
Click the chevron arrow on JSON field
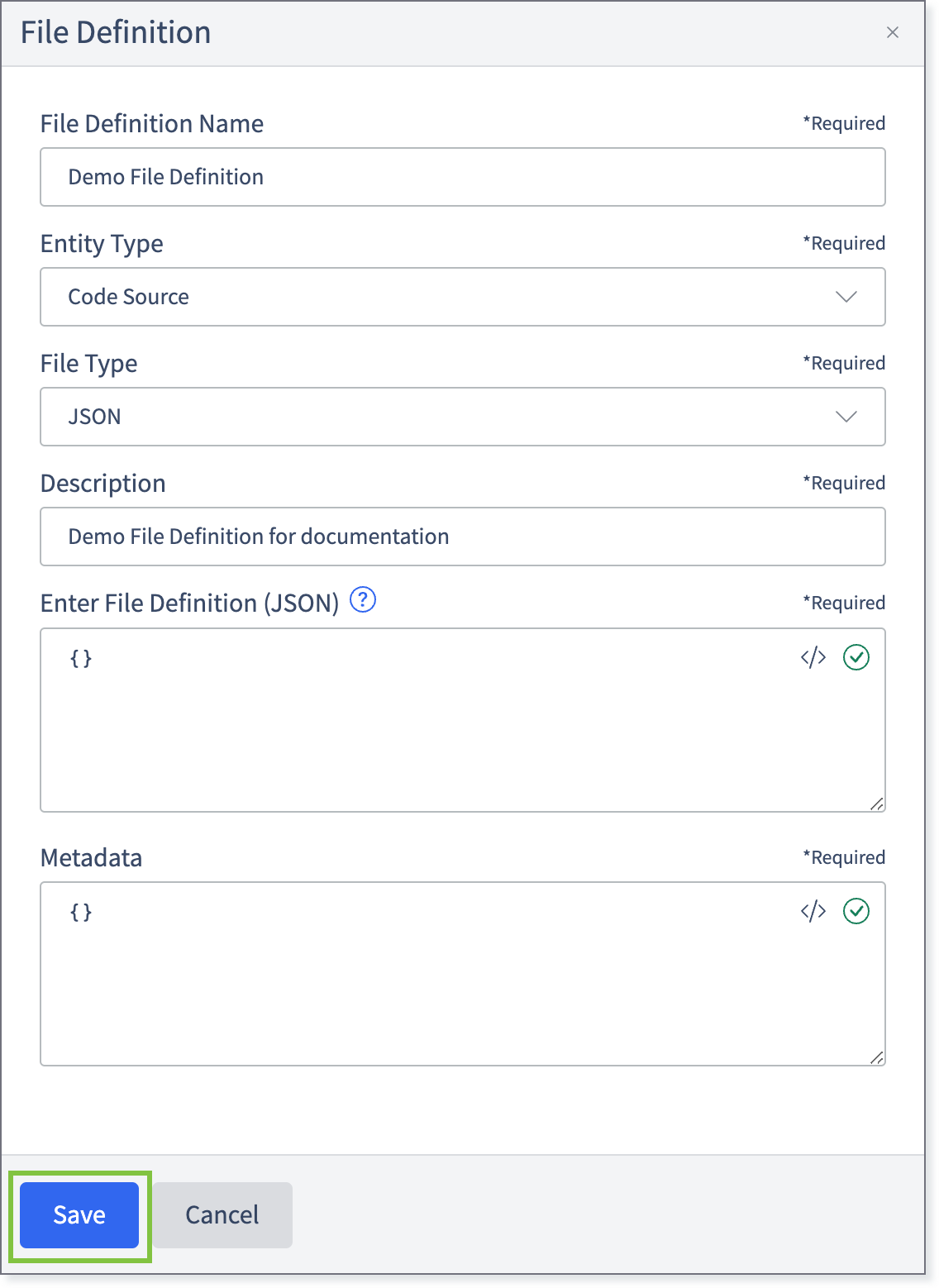pos(846,417)
